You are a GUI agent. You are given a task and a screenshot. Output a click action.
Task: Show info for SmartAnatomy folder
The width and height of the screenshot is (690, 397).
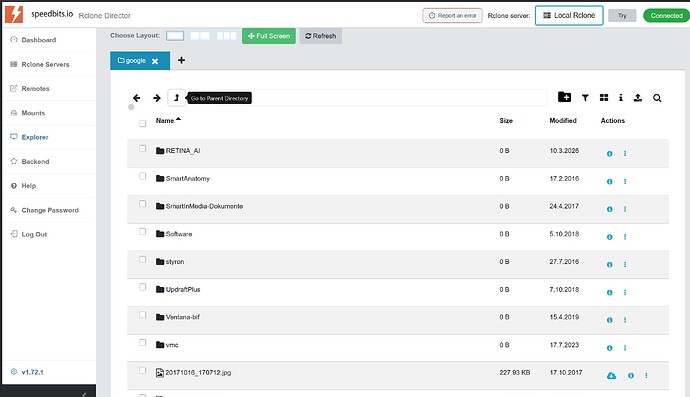(609, 181)
